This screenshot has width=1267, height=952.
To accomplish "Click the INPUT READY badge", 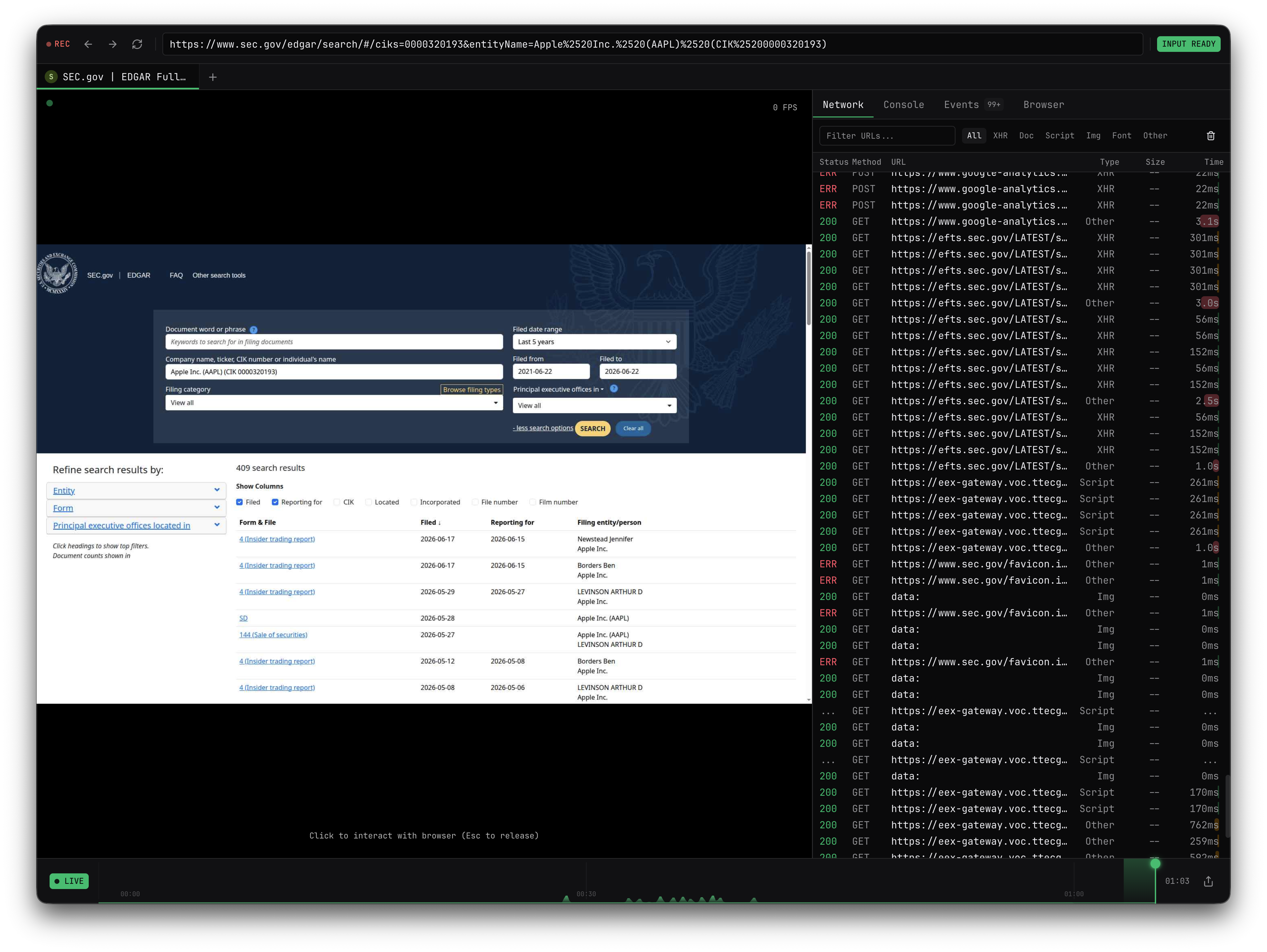I will 1188,44.
